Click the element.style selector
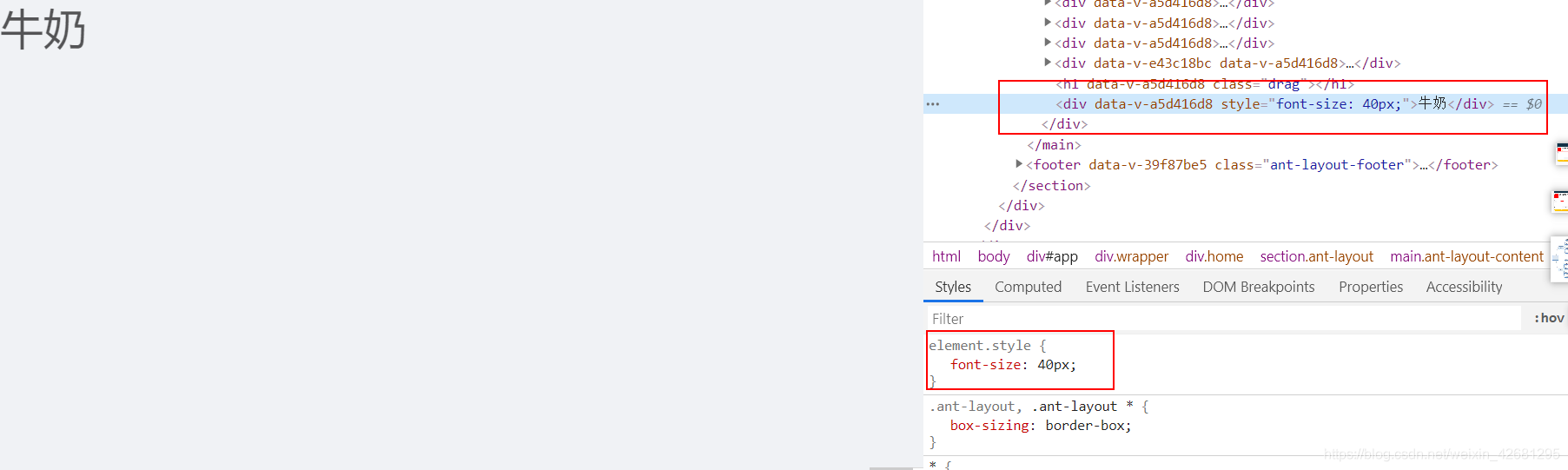 (x=980, y=346)
